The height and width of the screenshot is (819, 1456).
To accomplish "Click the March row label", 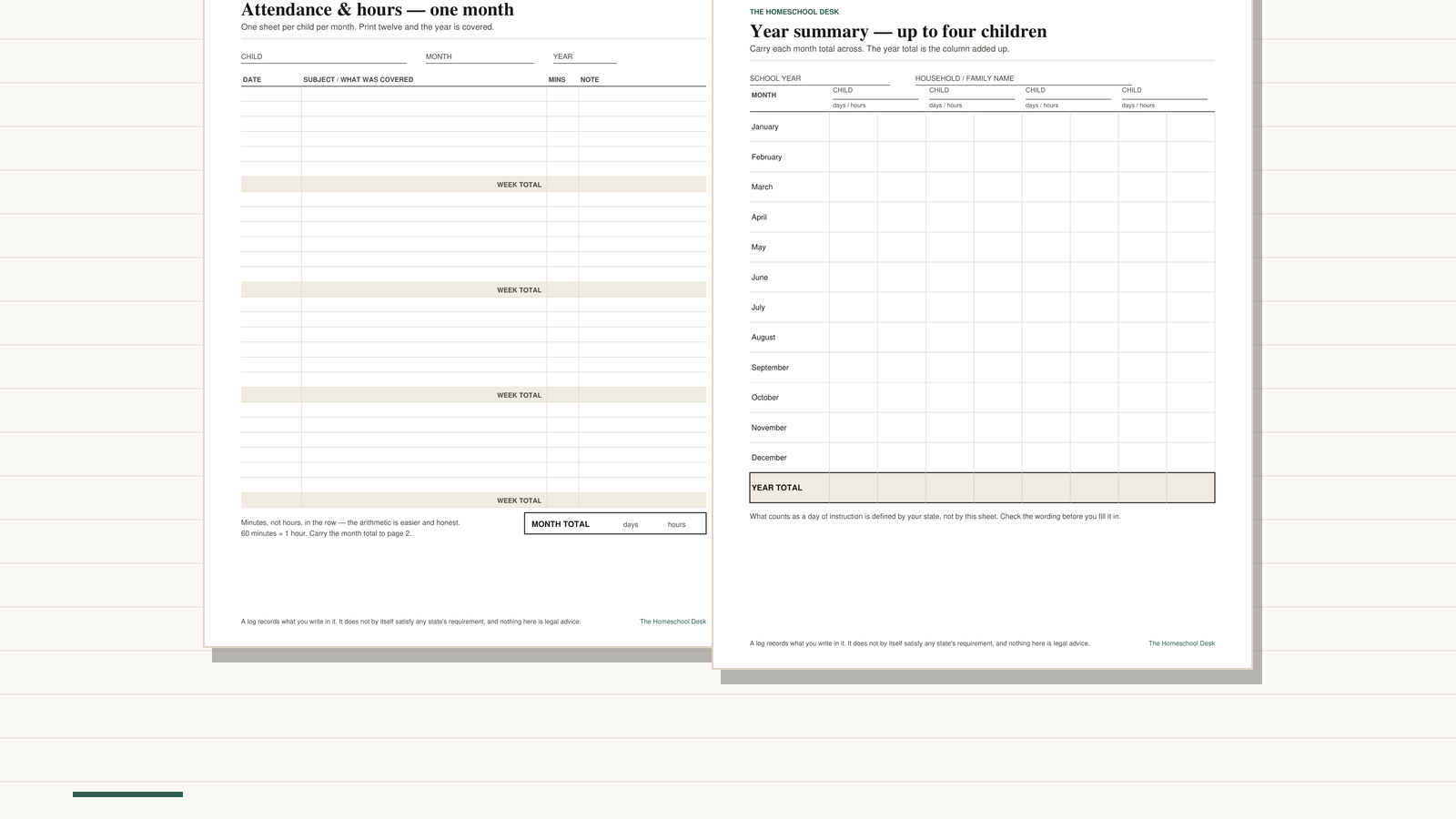I will 762,187.
